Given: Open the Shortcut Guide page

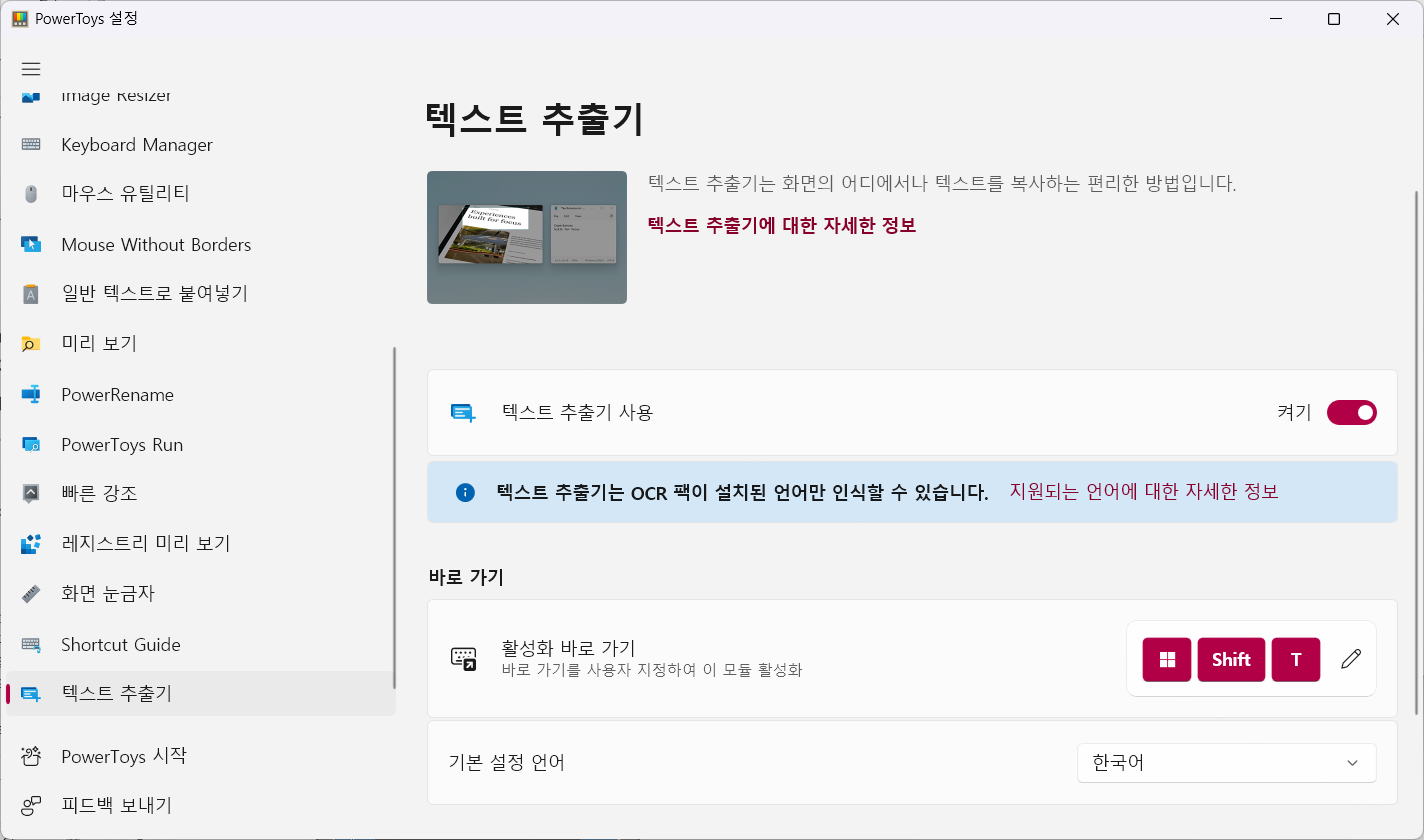Looking at the screenshot, I should tap(201, 644).
